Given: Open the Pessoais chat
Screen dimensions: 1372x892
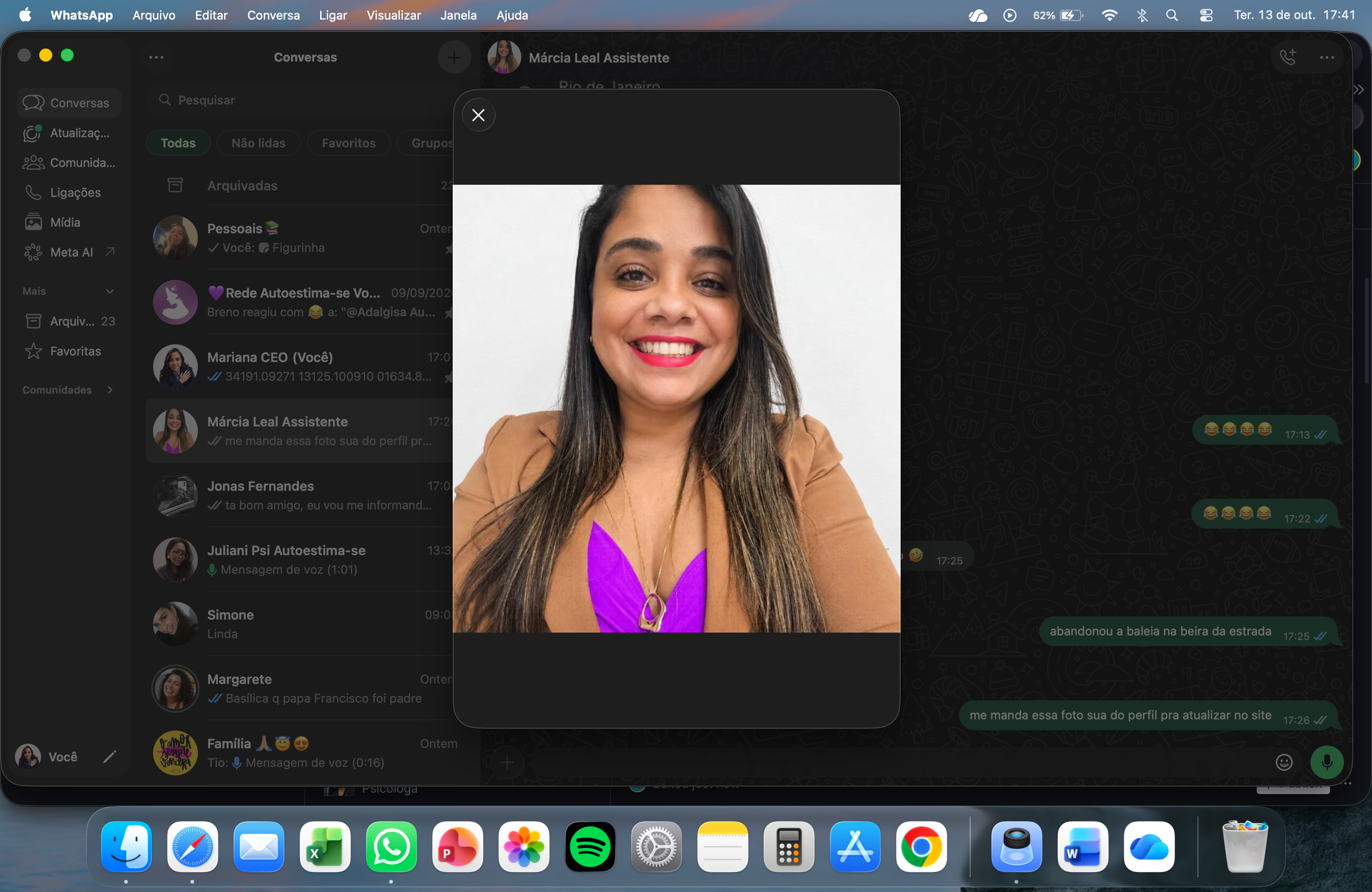Looking at the screenshot, I should tap(300, 237).
